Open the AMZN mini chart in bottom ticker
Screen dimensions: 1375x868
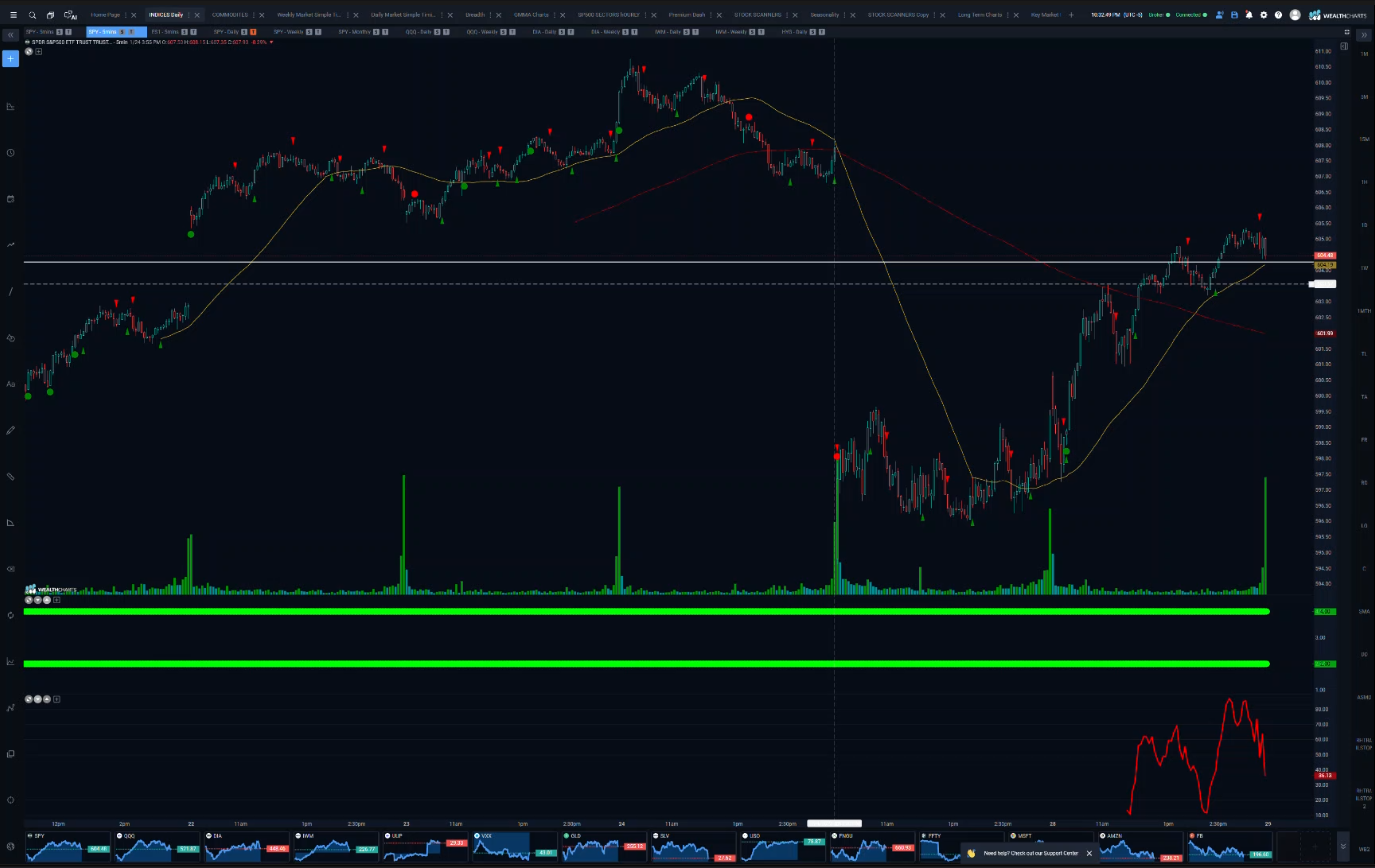point(1141,847)
